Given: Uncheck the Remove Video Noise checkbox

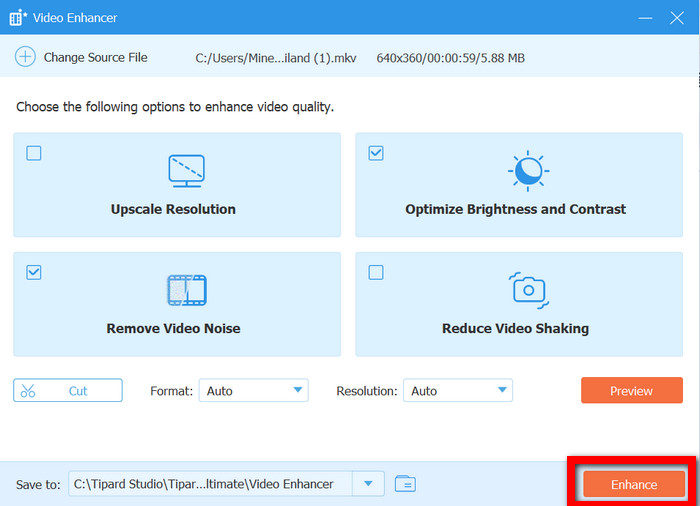Looking at the screenshot, I should pos(34,272).
